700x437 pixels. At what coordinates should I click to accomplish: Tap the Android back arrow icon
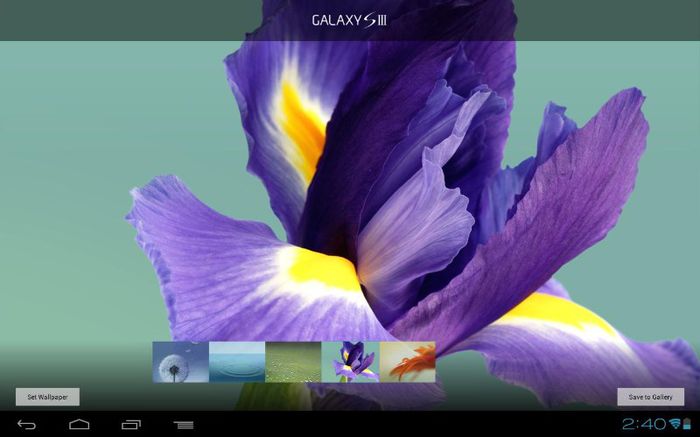[x=27, y=425]
